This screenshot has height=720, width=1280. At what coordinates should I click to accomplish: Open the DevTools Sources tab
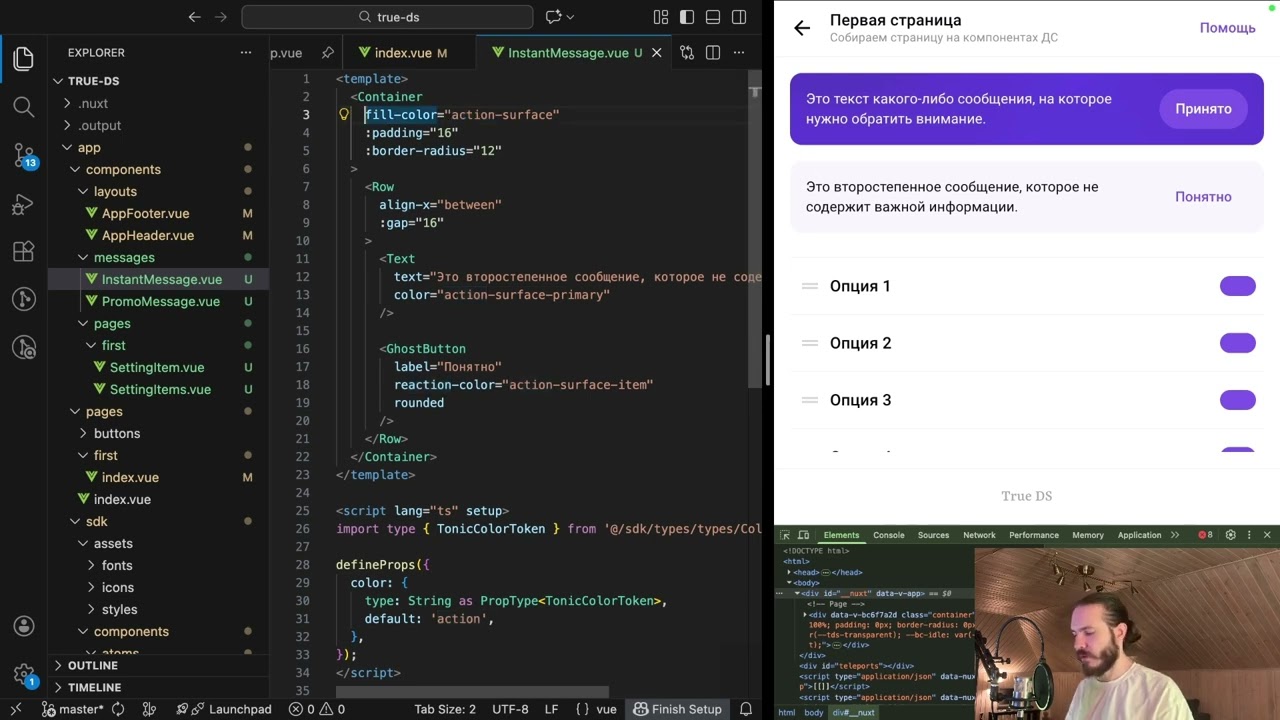pyautogui.click(x=933, y=535)
